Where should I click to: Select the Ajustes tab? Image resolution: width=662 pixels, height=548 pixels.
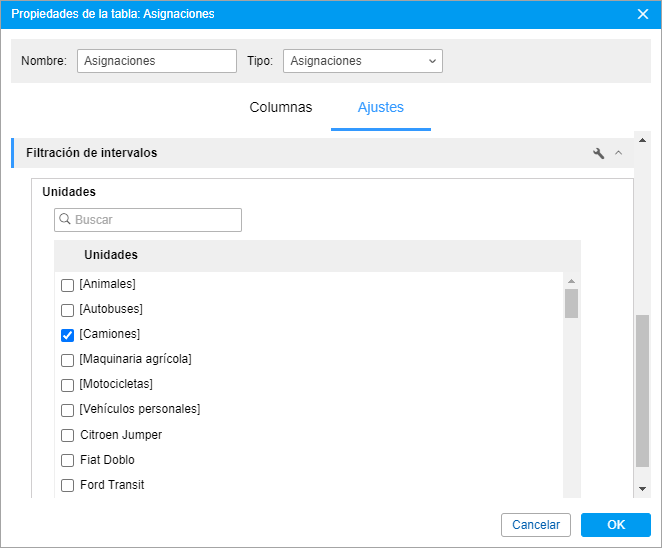point(380,107)
